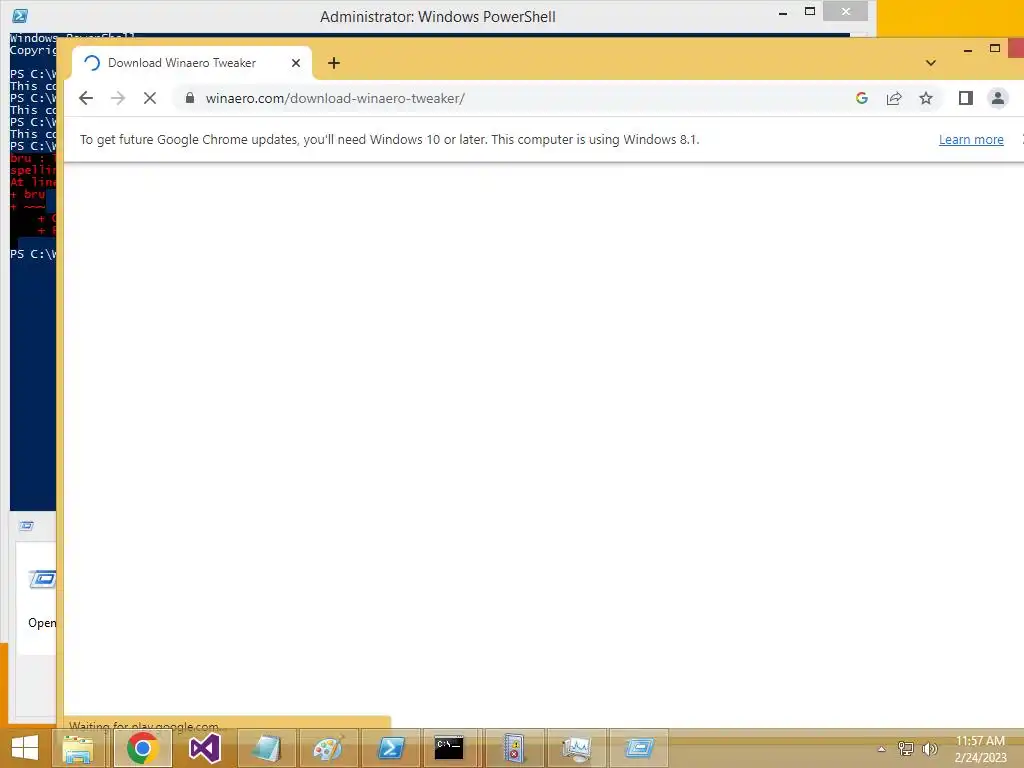The image size is (1024, 768).
Task: Click the greyed forward navigation arrow
Action: (x=118, y=98)
